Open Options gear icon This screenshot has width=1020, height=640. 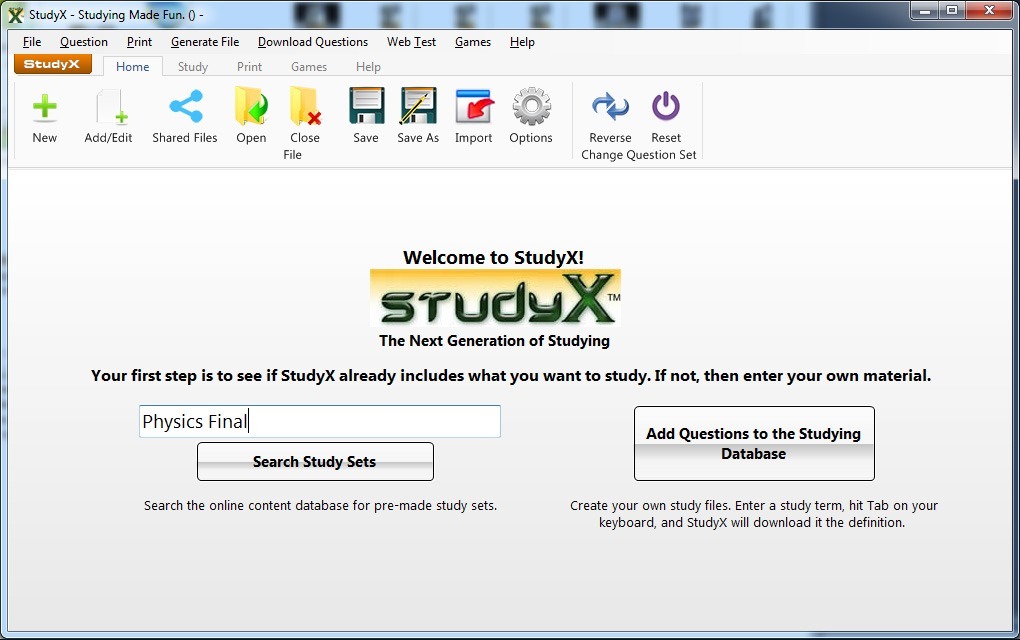531,106
